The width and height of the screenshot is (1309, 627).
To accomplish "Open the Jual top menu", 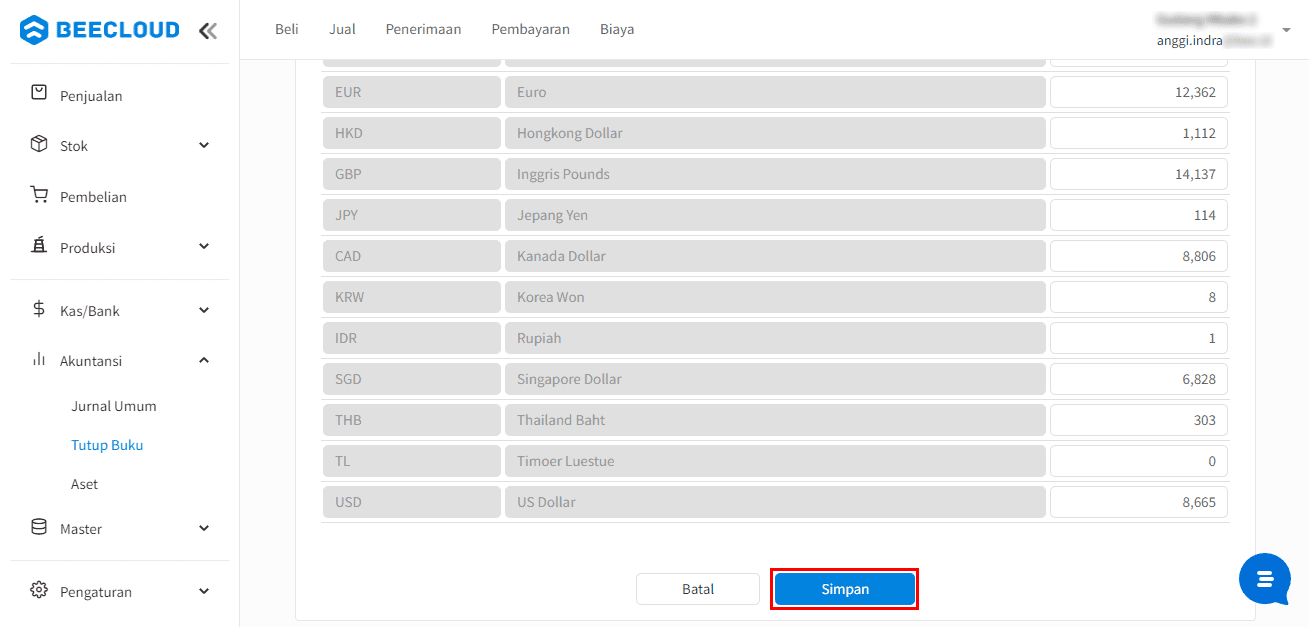I will coord(342,29).
